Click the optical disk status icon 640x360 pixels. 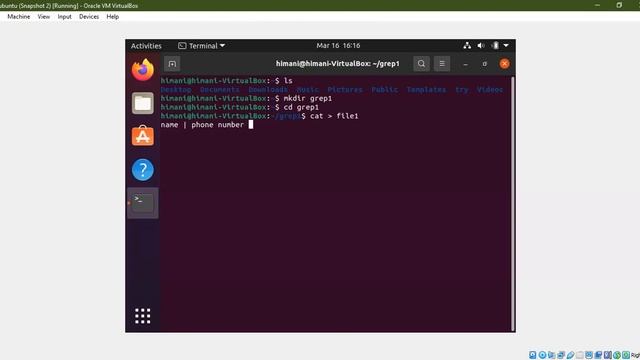point(542,355)
